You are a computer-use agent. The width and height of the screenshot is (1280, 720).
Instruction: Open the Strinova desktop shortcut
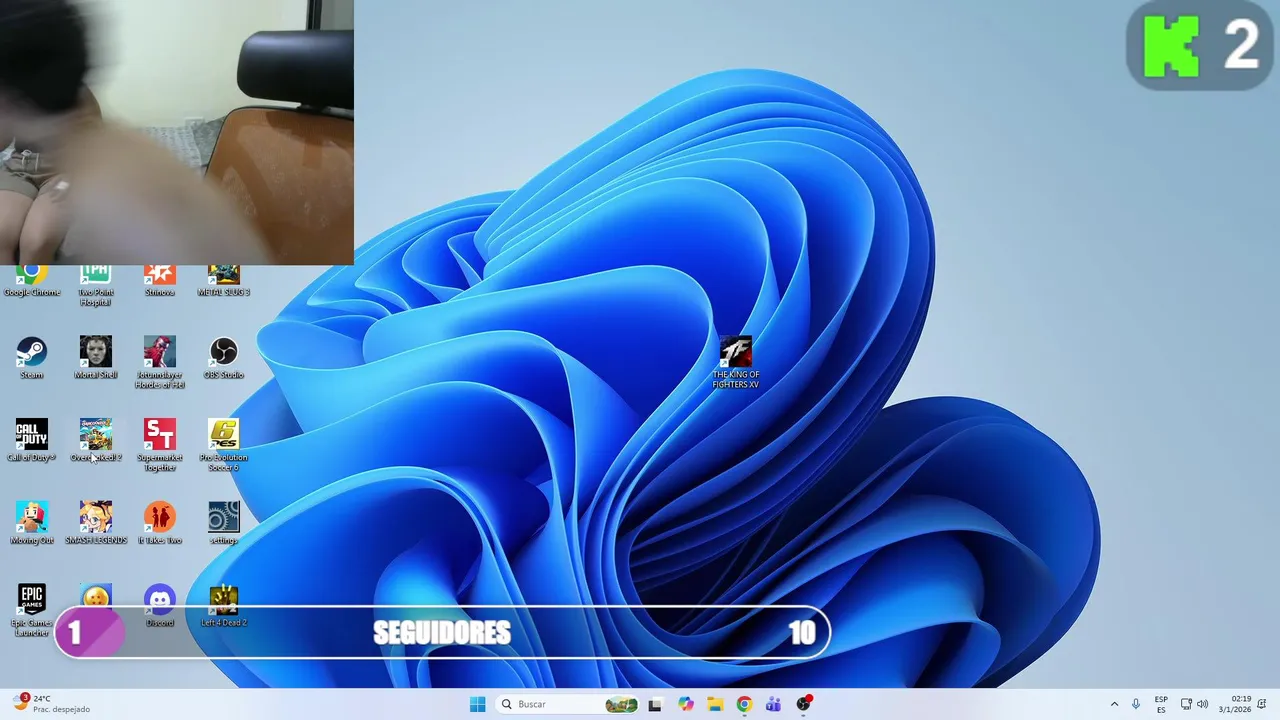click(x=160, y=280)
